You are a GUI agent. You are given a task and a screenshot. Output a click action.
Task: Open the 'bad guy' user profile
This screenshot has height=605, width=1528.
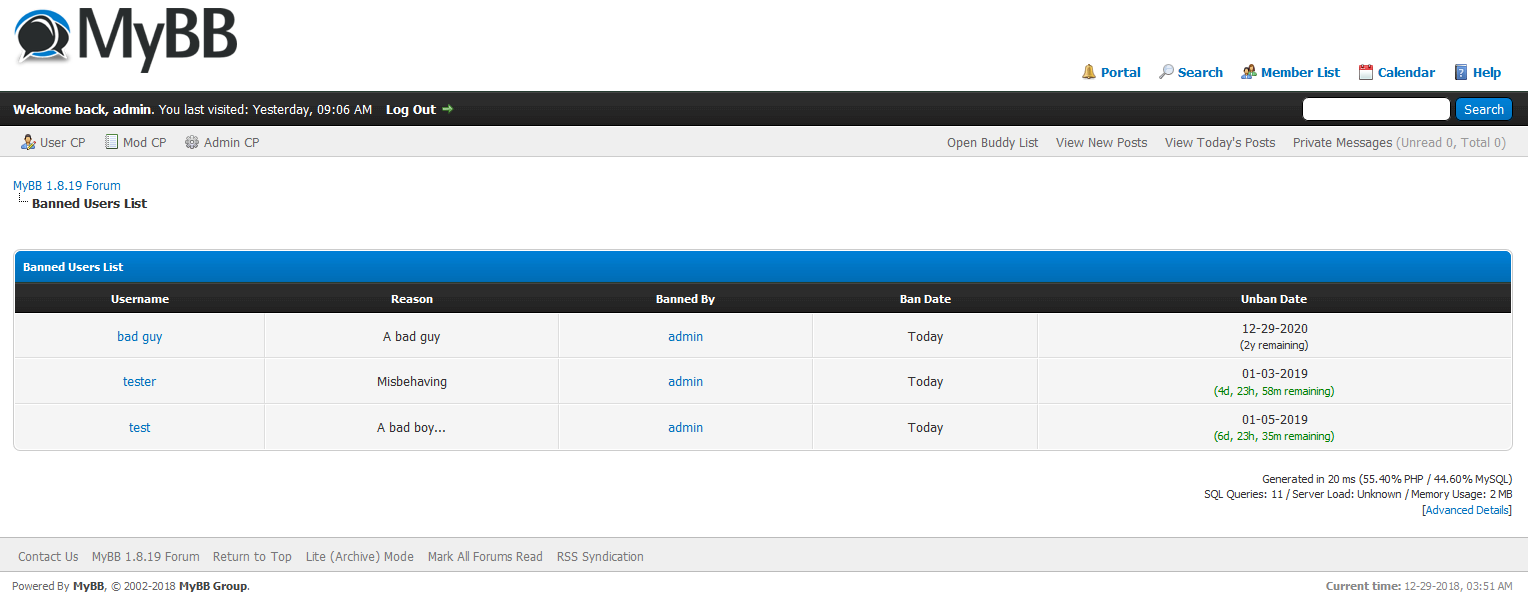(139, 336)
